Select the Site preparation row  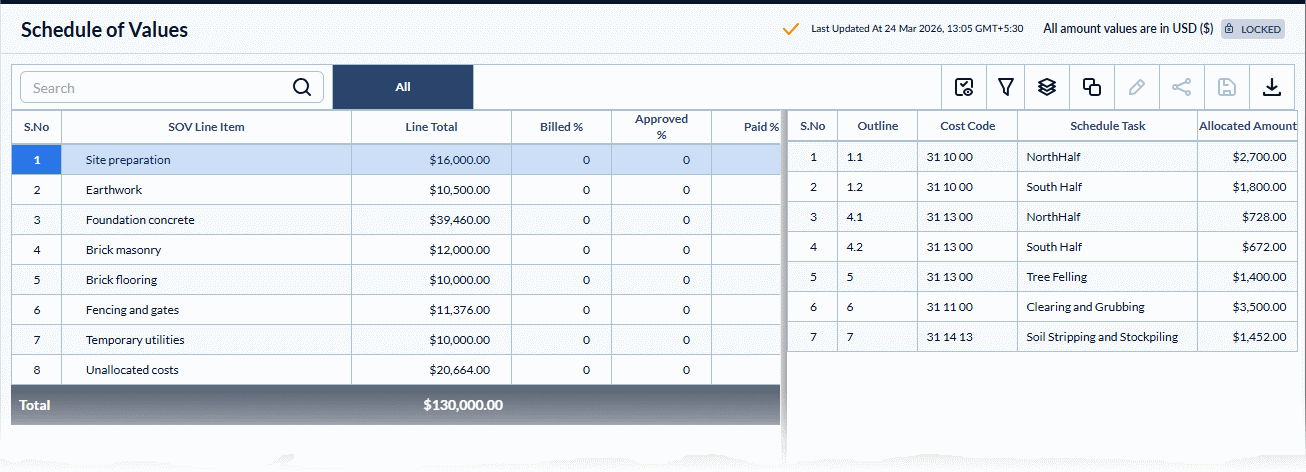coord(128,160)
